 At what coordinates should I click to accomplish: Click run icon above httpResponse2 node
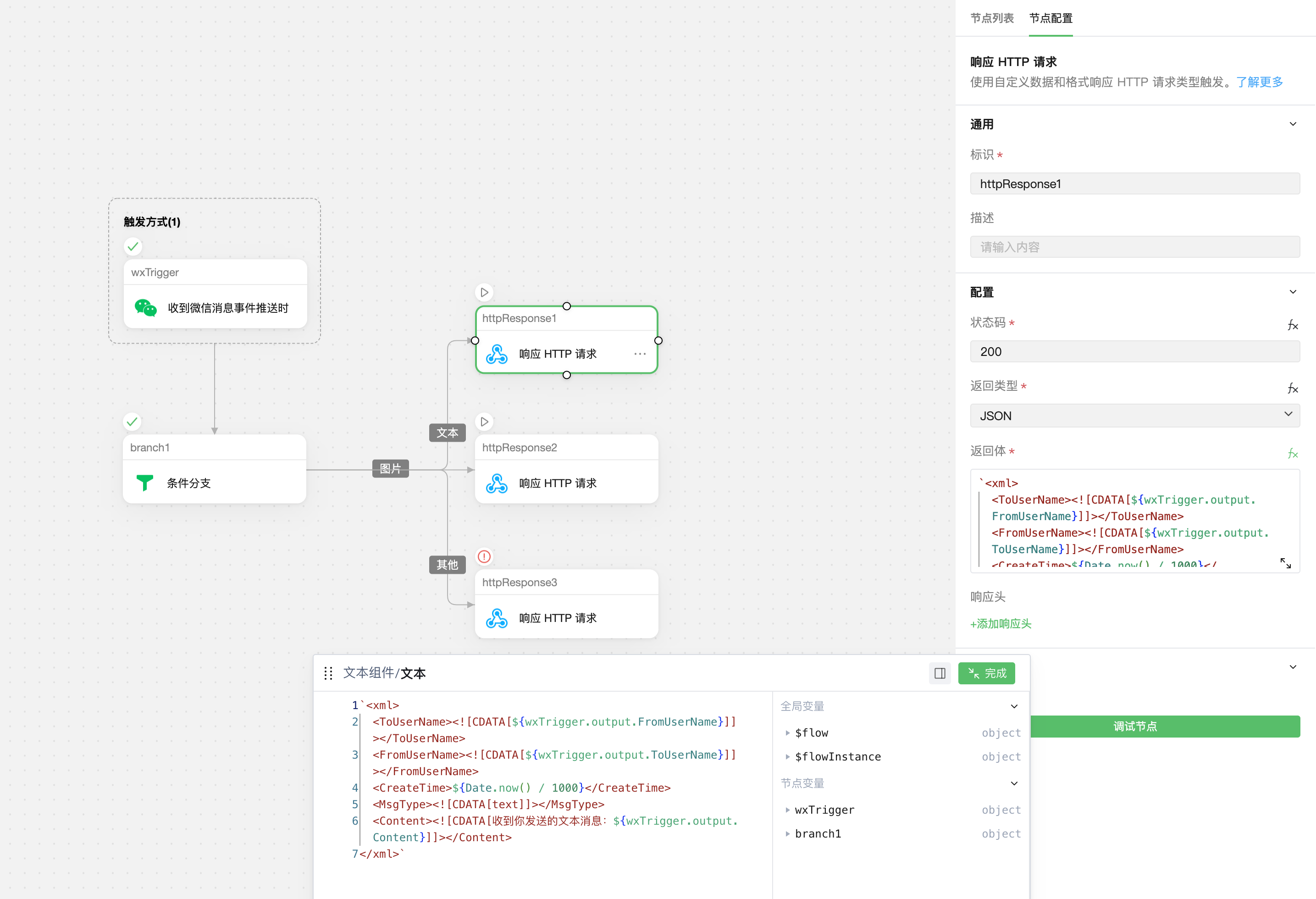(x=484, y=422)
